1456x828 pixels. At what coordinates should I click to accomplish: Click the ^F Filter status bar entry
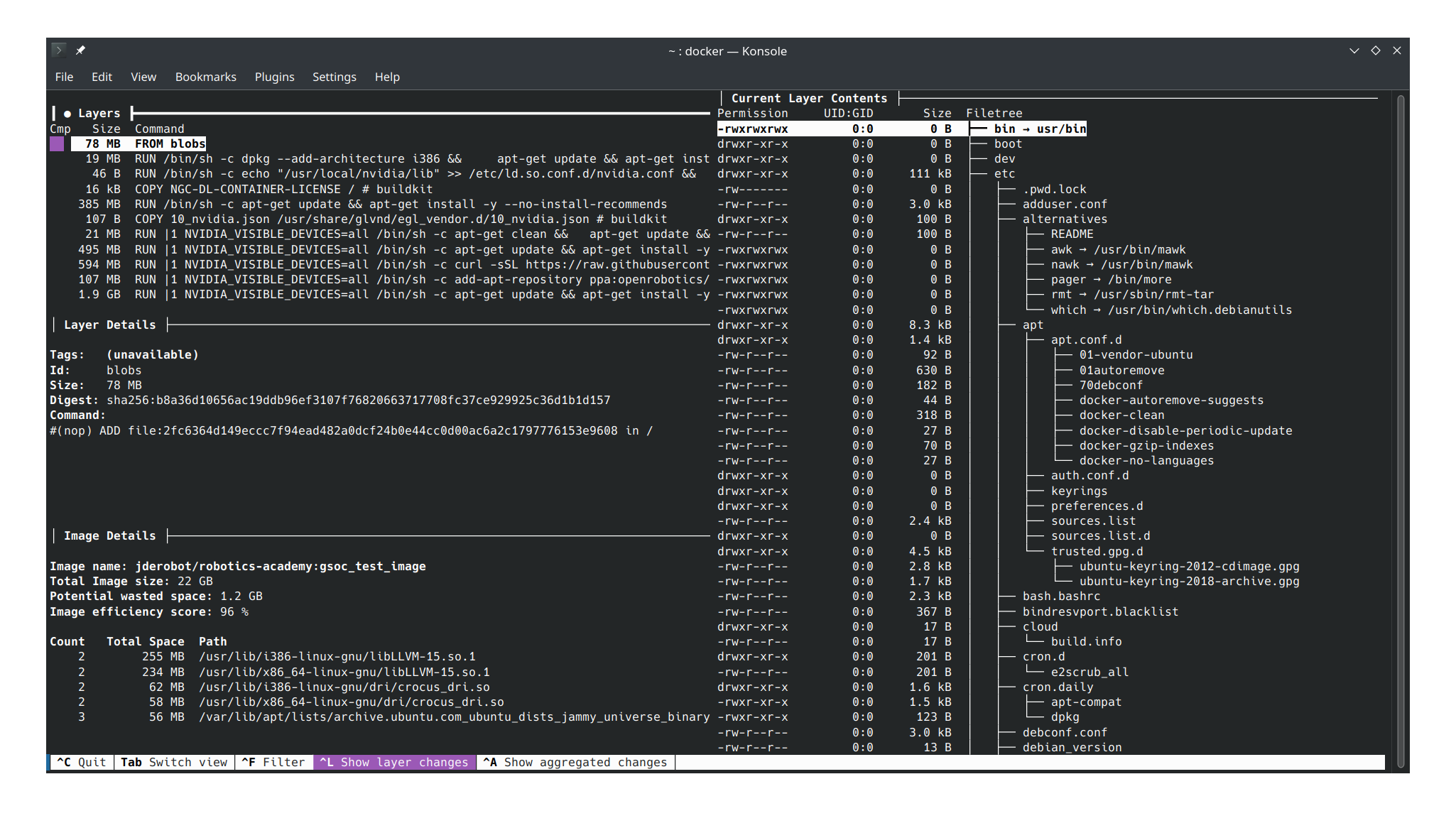[273, 762]
